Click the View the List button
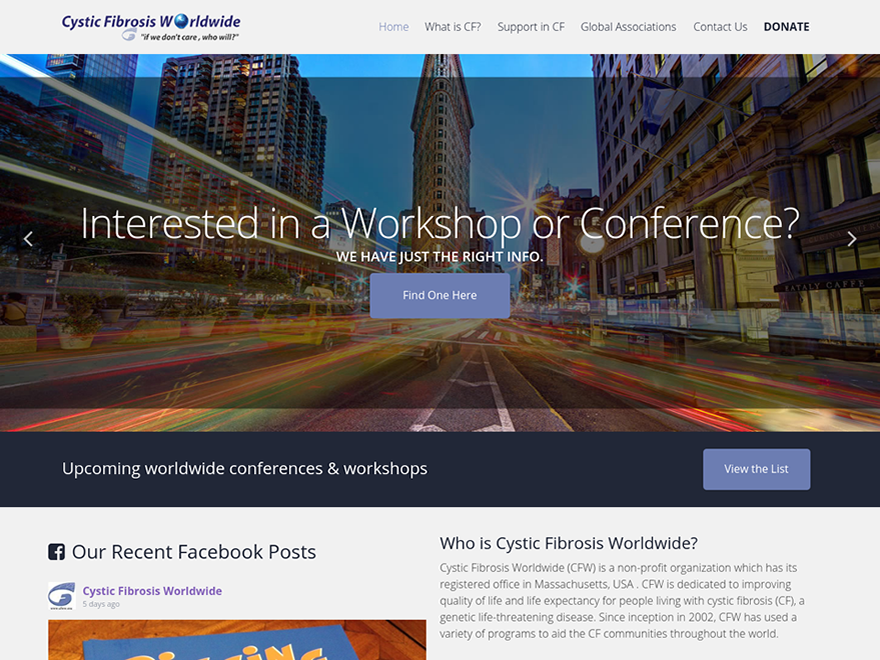The image size is (880, 660). tap(756, 469)
